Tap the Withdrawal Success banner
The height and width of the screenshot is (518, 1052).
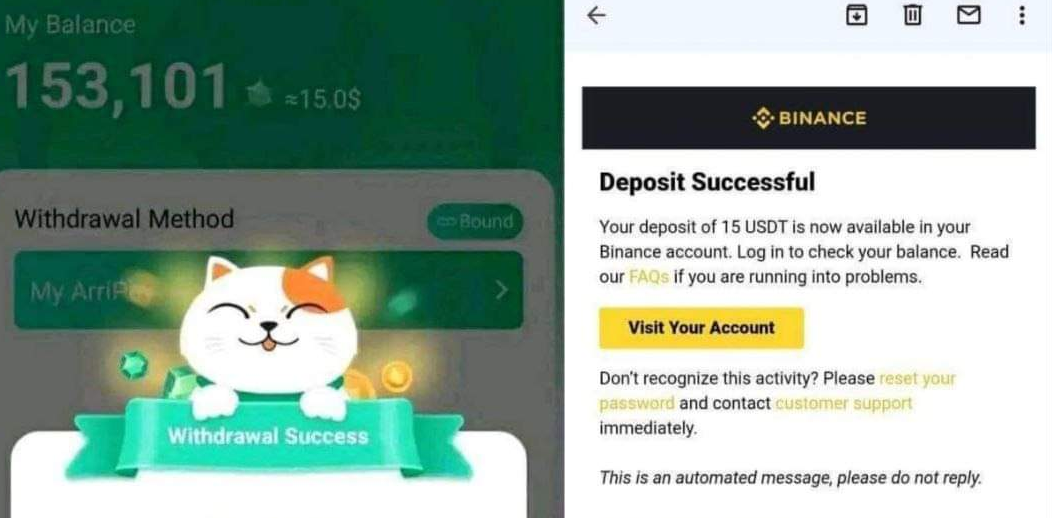tap(268, 437)
